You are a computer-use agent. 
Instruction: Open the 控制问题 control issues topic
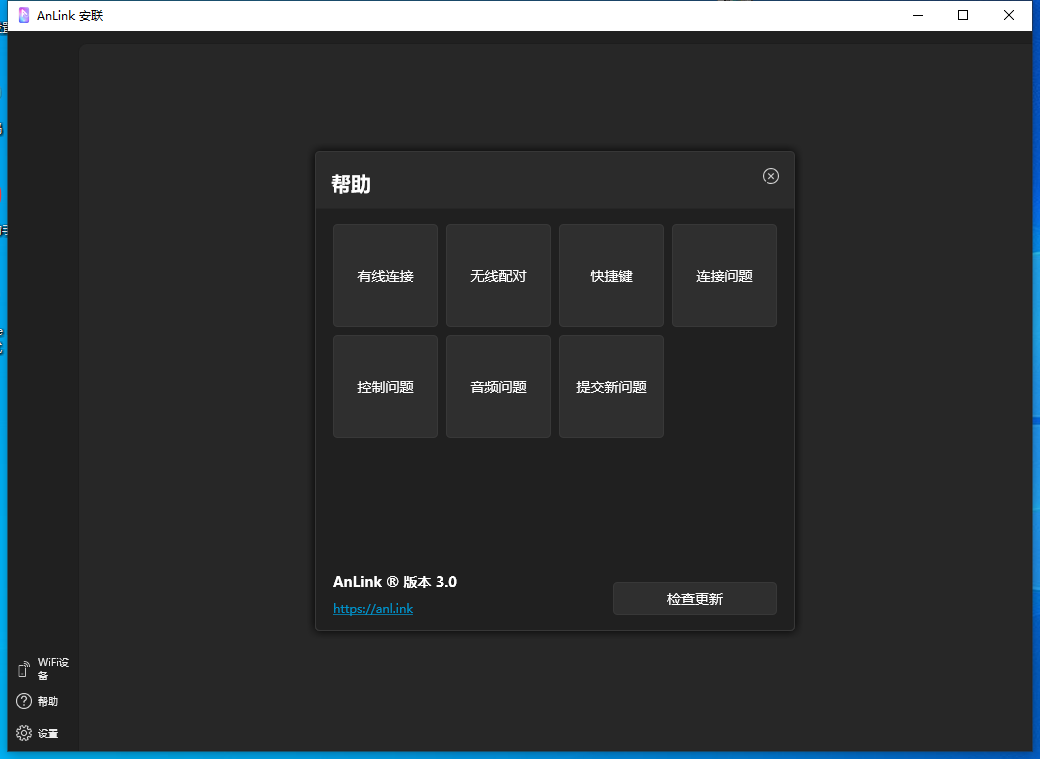coord(385,387)
